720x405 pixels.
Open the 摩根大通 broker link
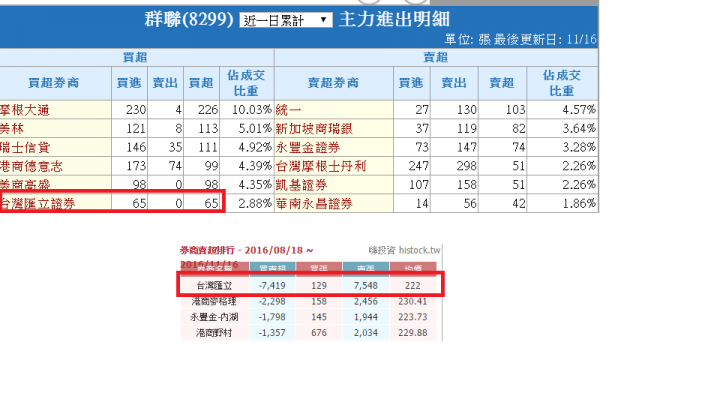point(25,110)
